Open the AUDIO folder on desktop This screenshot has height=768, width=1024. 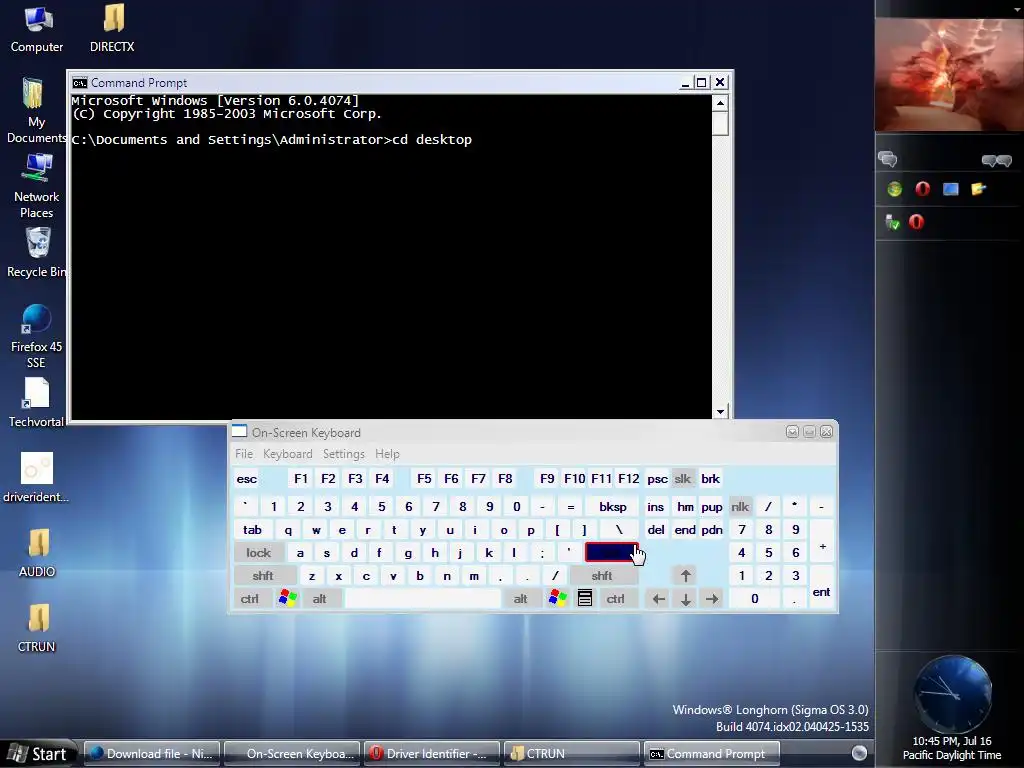click(37, 552)
